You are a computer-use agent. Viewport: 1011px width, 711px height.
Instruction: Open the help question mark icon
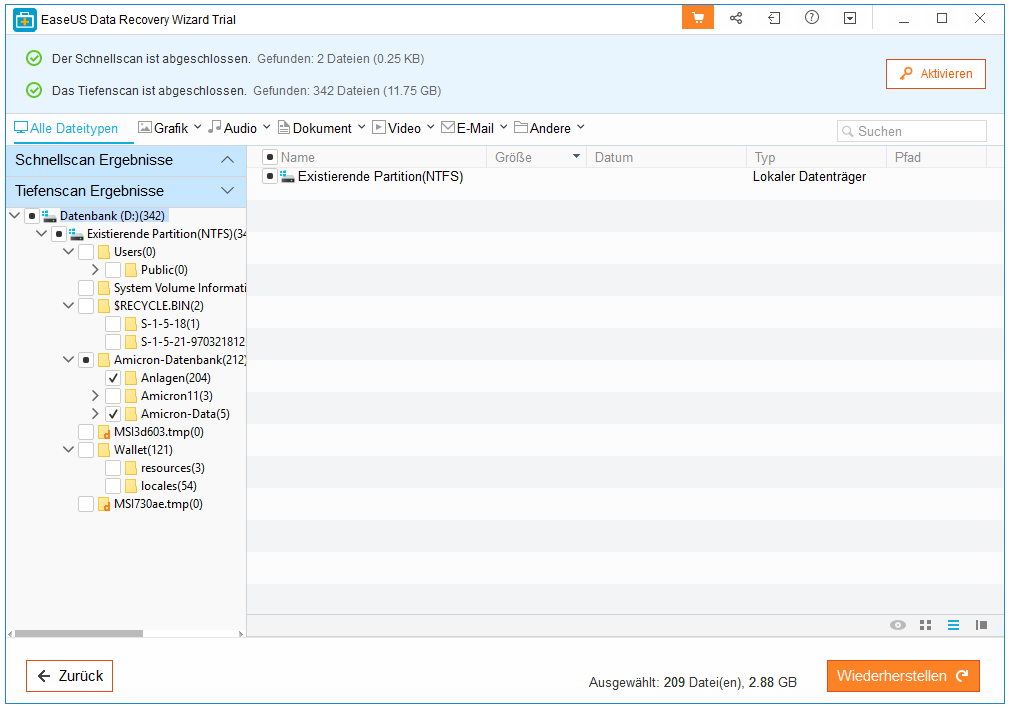812,18
